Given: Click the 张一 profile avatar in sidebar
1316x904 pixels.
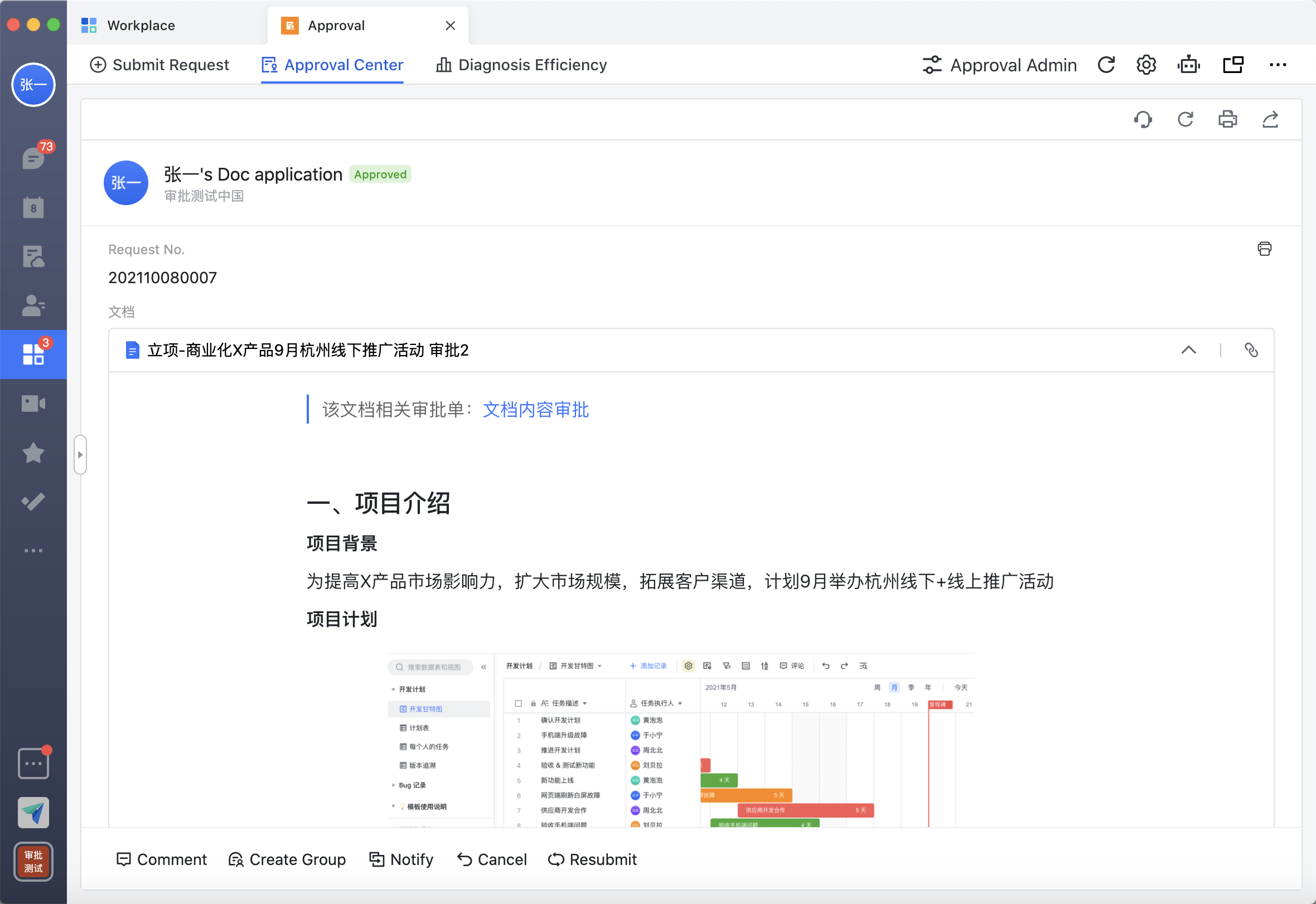Looking at the screenshot, I should 33,85.
